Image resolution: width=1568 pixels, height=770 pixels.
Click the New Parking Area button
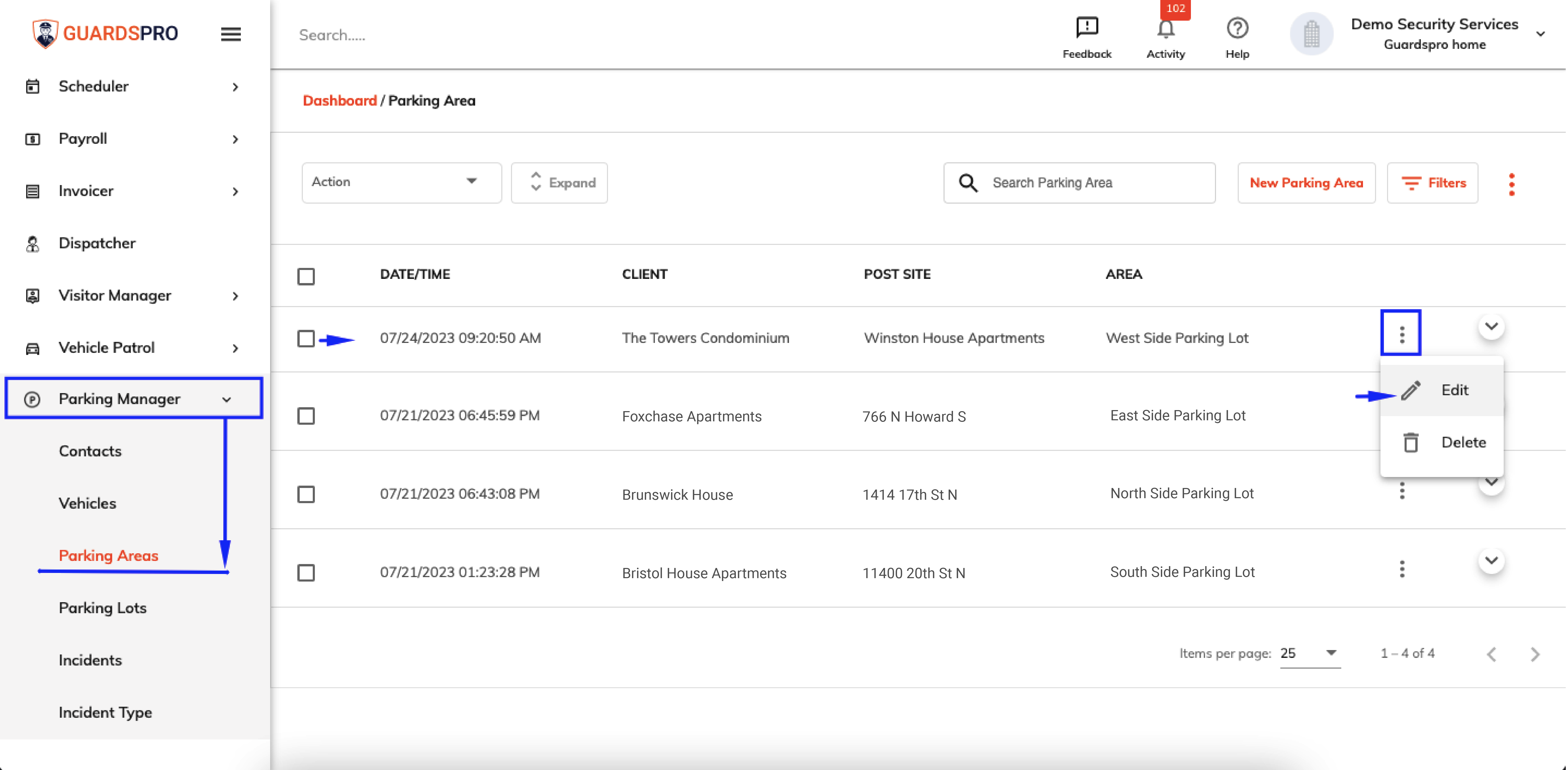(1306, 182)
